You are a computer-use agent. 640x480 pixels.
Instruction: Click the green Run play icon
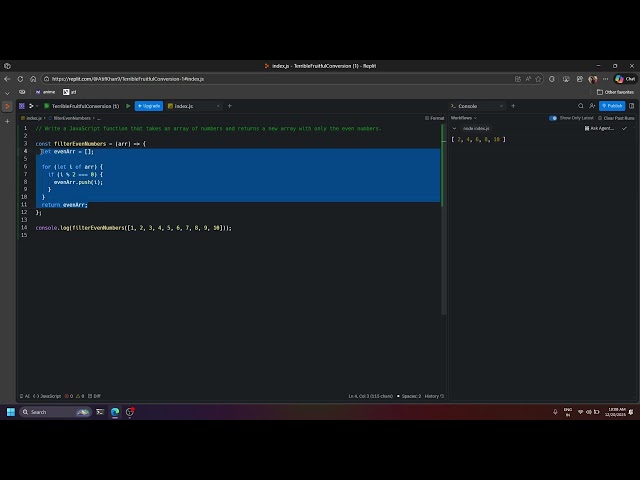128,106
